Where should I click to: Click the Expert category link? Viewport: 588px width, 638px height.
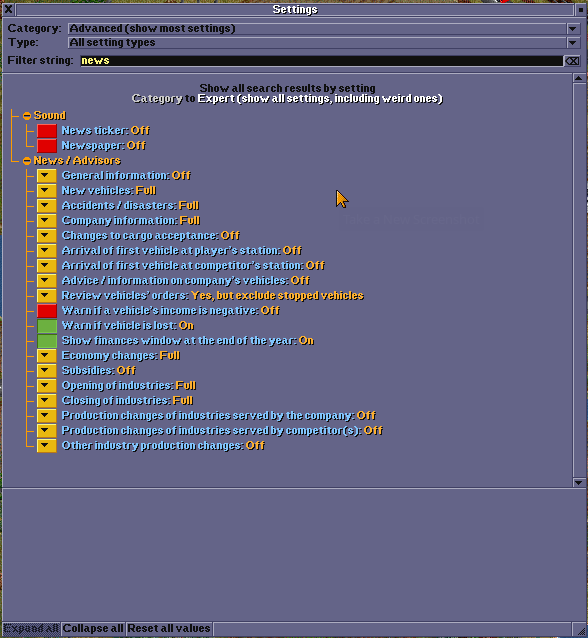click(x=320, y=99)
